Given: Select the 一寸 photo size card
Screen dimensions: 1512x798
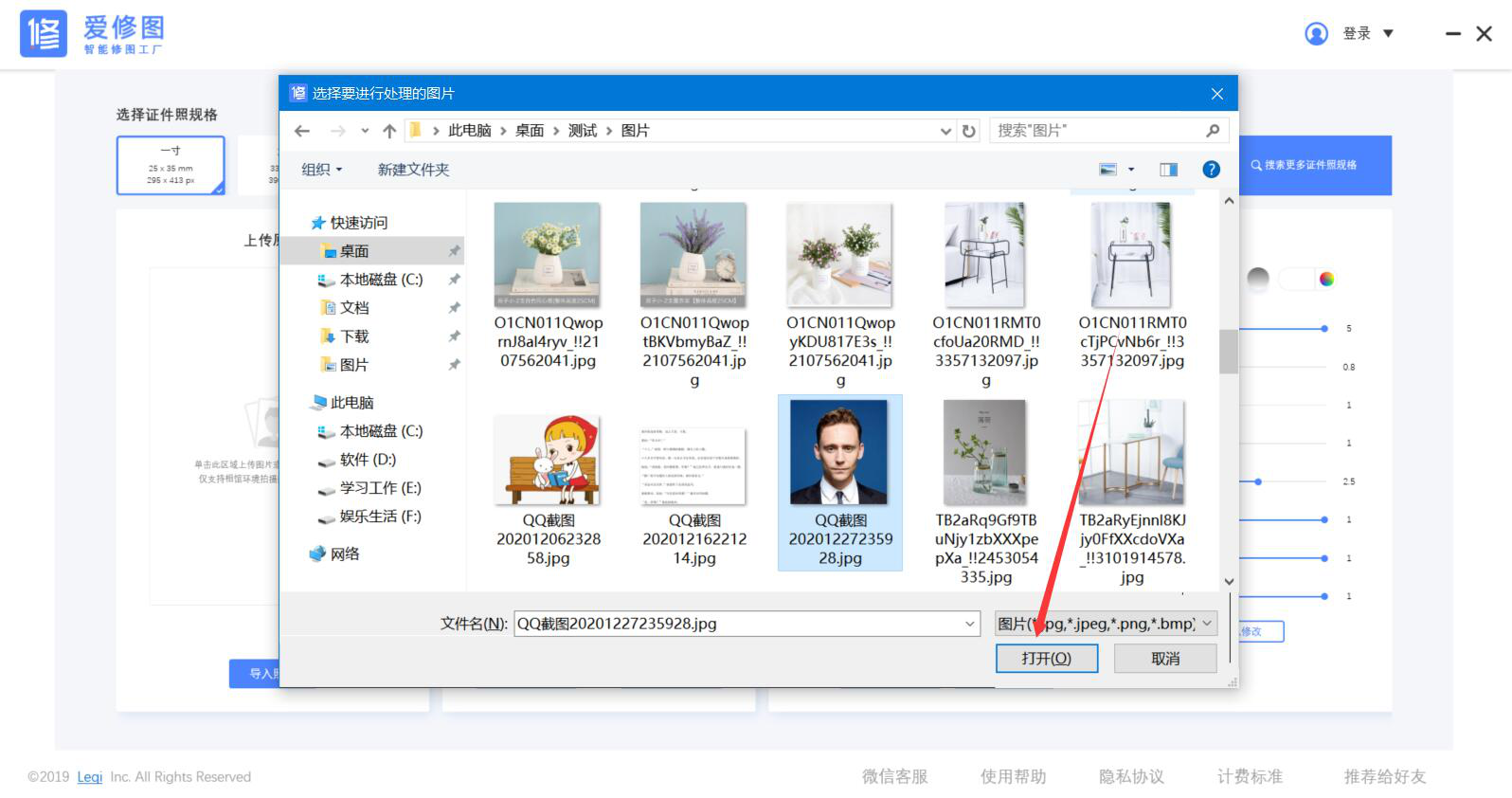Looking at the screenshot, I should (x=171, y=165).
